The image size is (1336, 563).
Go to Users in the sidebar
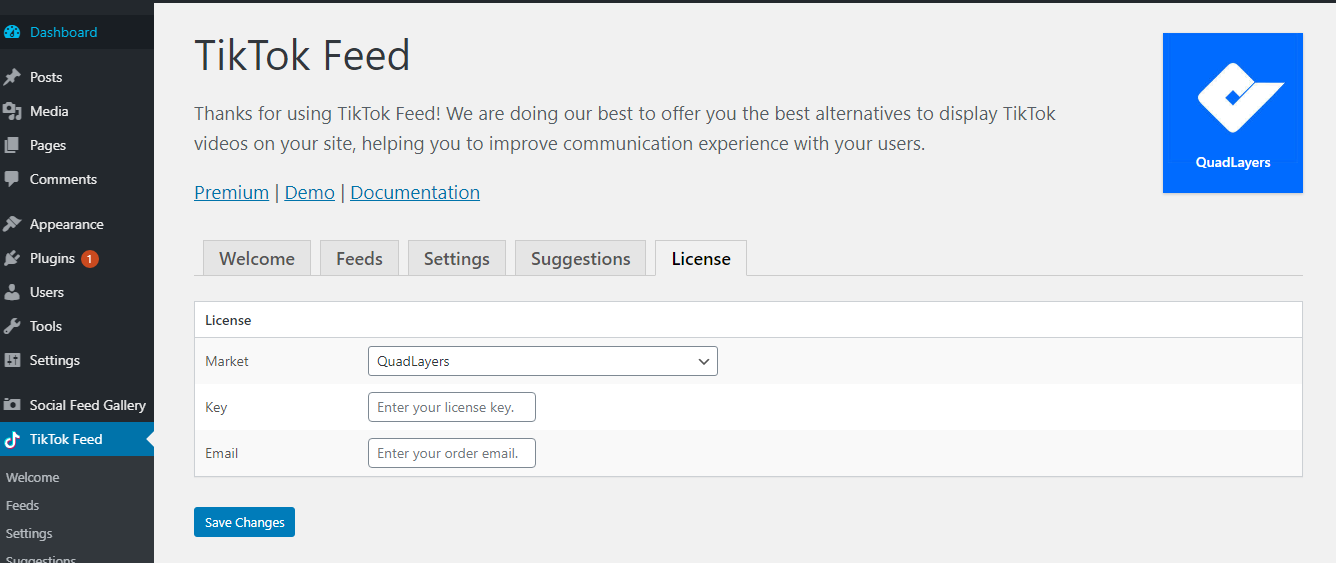click(77, 292)
